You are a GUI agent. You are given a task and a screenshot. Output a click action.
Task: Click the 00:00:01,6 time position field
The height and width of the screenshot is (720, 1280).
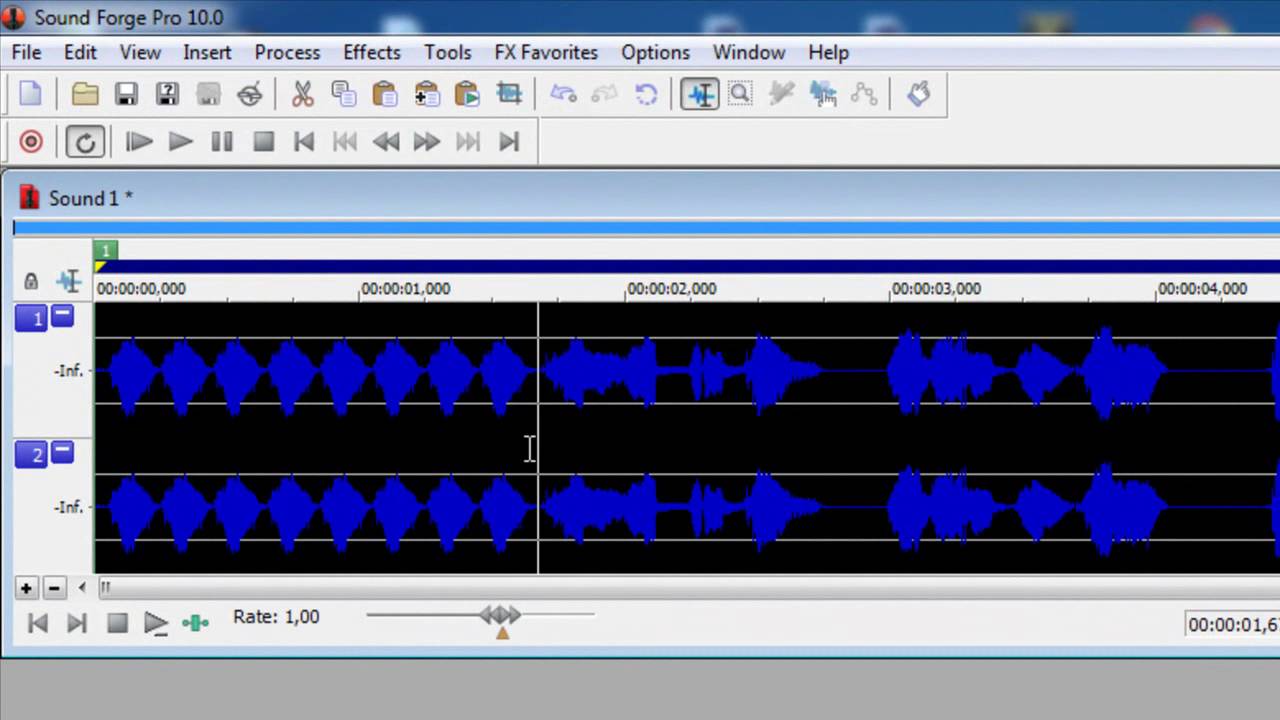(x=1232, y=624)
